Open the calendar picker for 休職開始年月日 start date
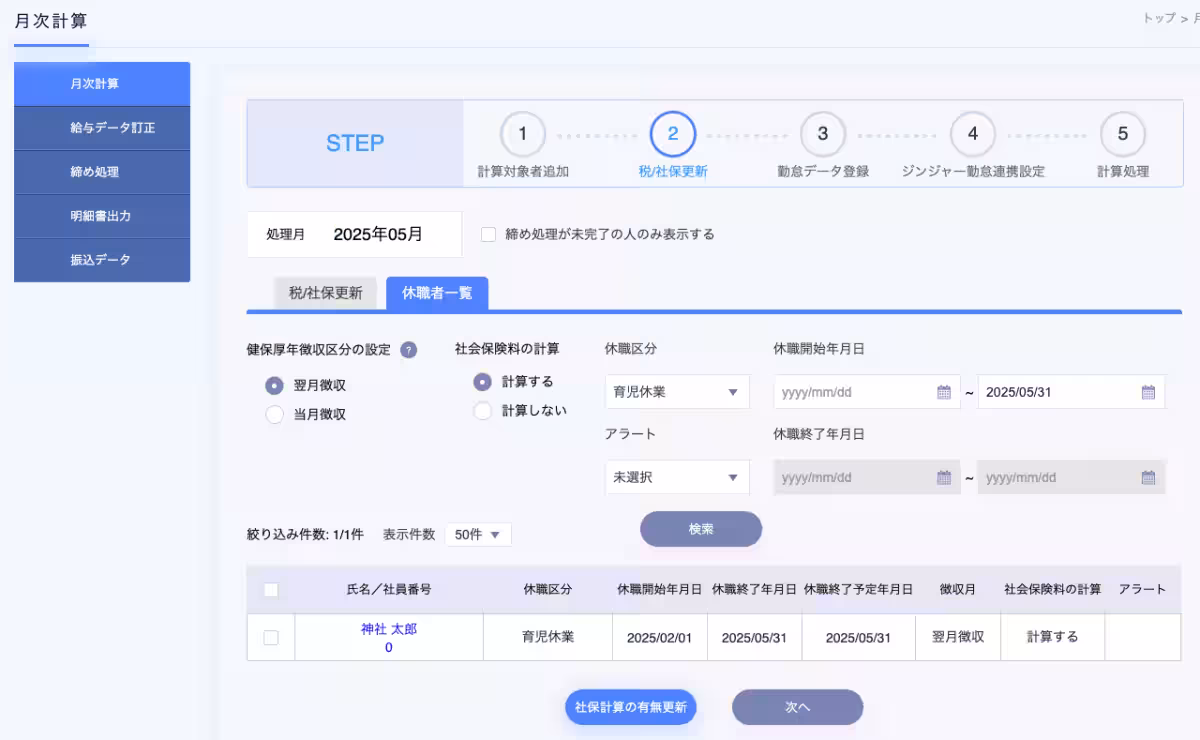Viewport: 1200px width, 740px height. (941, 391)
